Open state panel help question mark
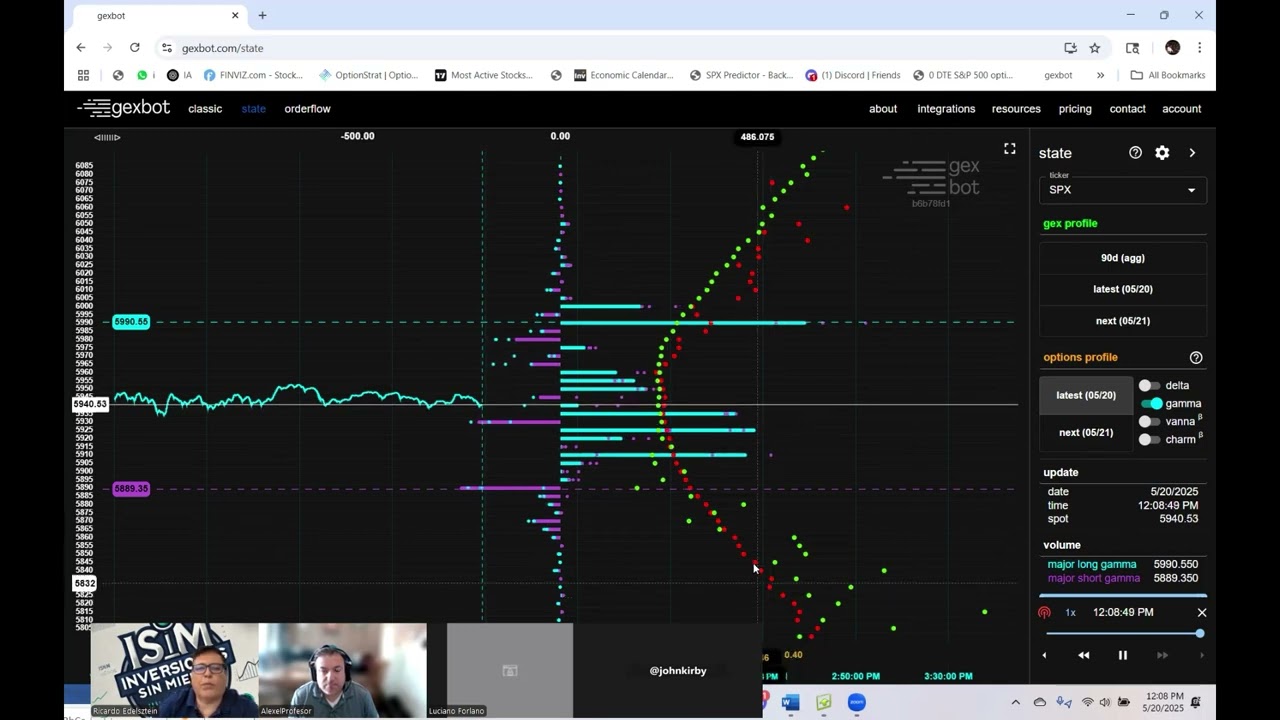Image resolution: width=1280 pixels, height=720 pixels. tap(1135, 153)
